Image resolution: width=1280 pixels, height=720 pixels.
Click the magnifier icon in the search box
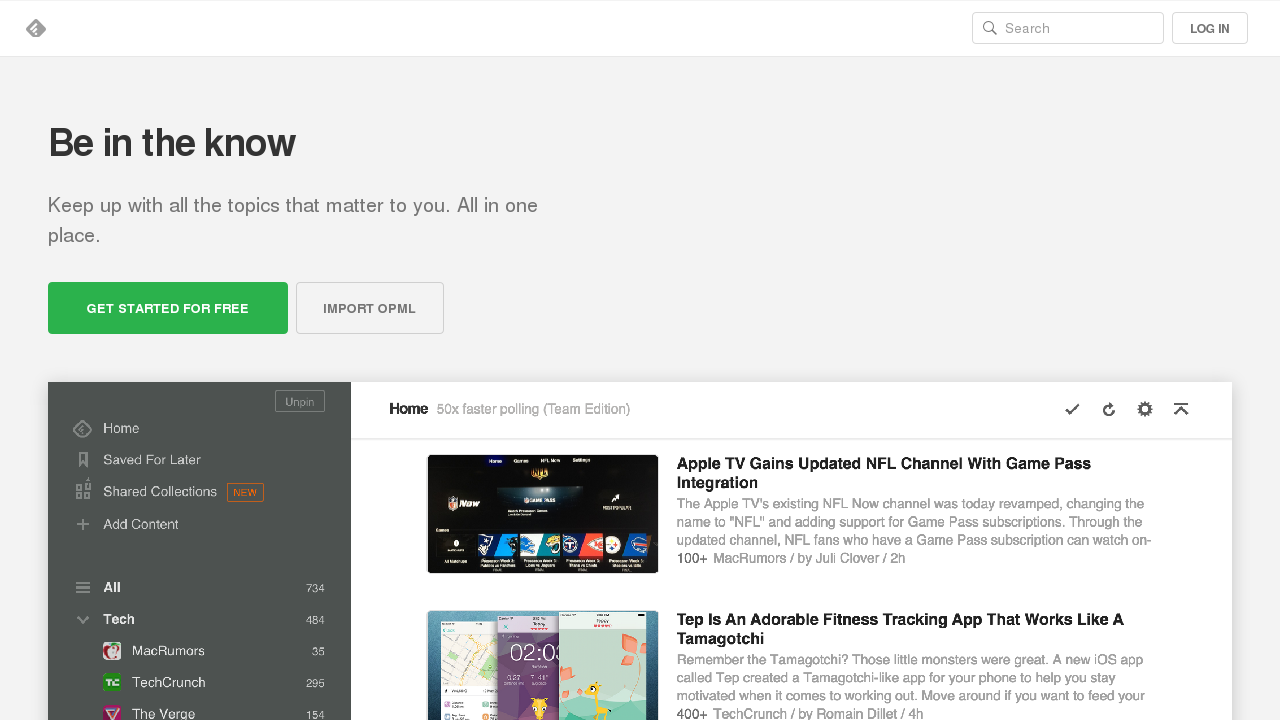990,28
